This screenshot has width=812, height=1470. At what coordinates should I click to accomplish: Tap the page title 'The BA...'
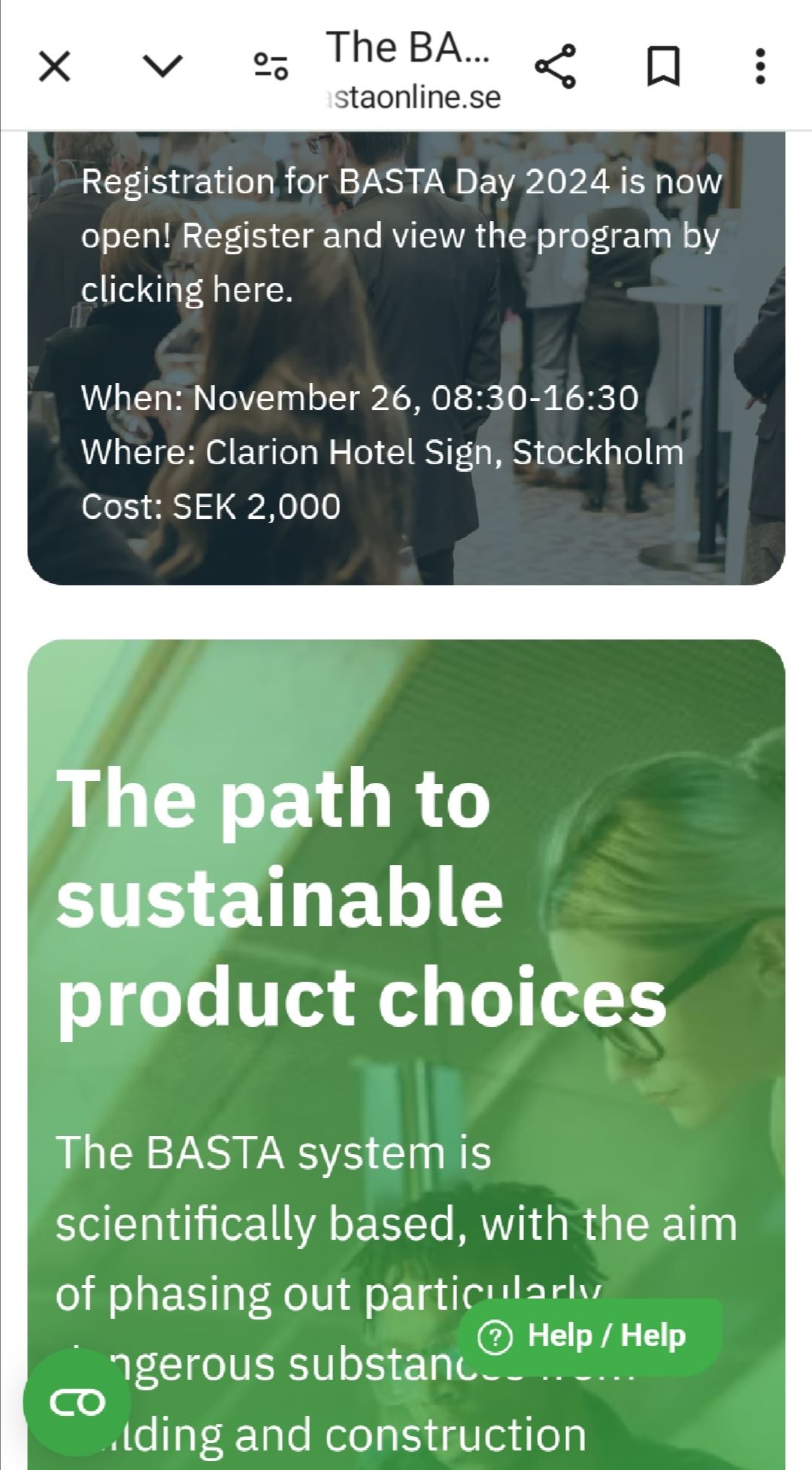pyautogui.click(x=408, y=48)
